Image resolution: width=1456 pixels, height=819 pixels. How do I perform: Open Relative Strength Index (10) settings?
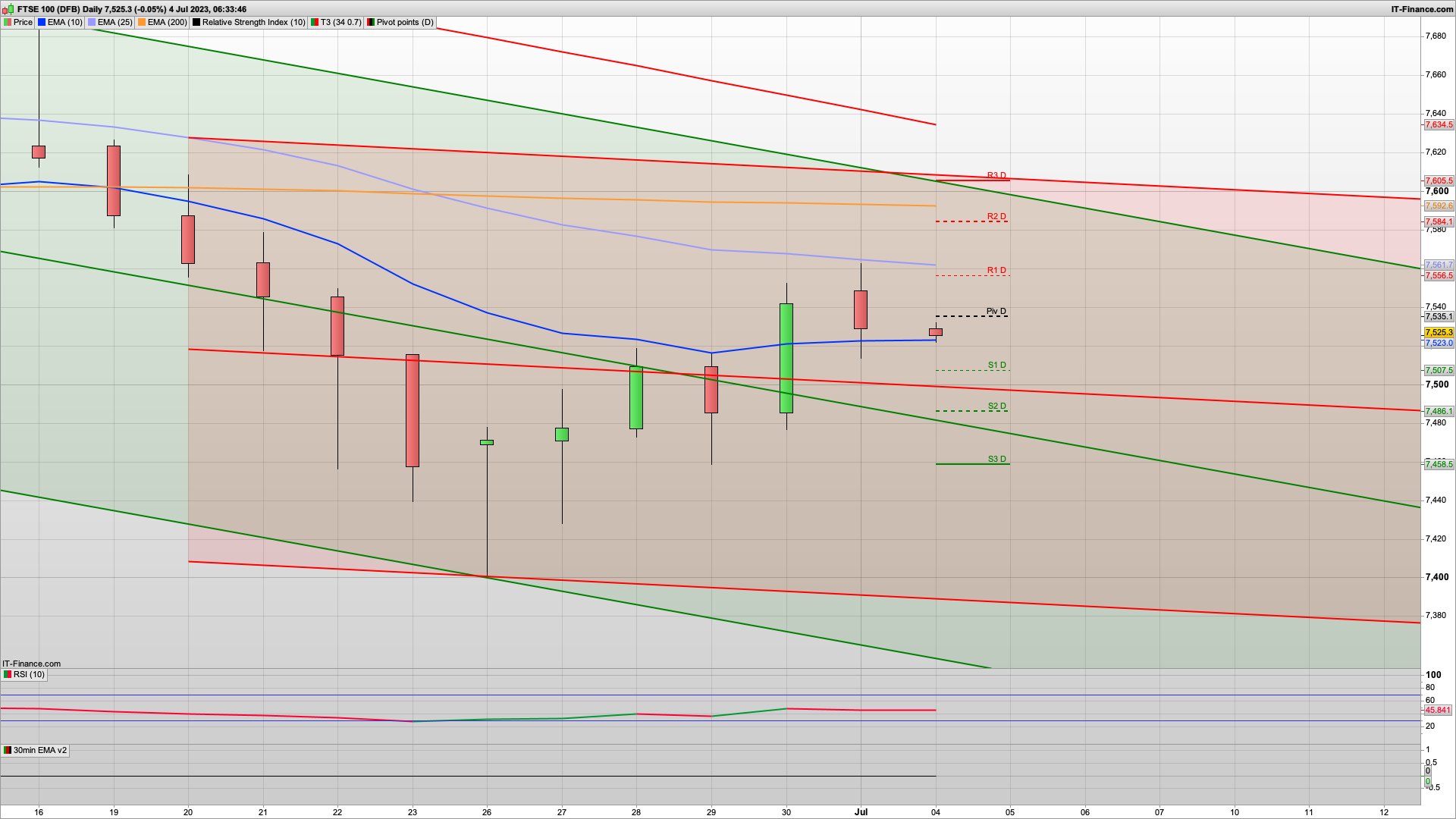[253, 22]
